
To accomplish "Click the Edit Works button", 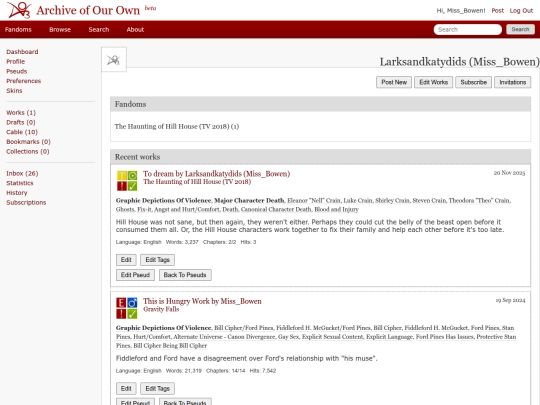I will point(434,82).
